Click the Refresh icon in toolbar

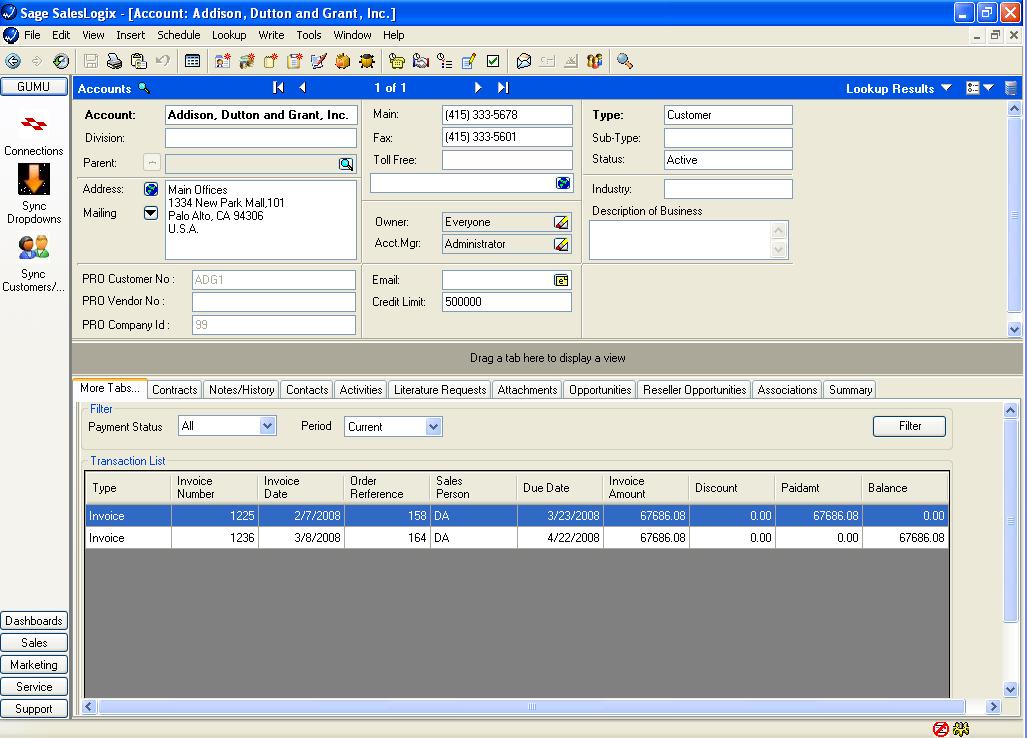tap(60, 62)
